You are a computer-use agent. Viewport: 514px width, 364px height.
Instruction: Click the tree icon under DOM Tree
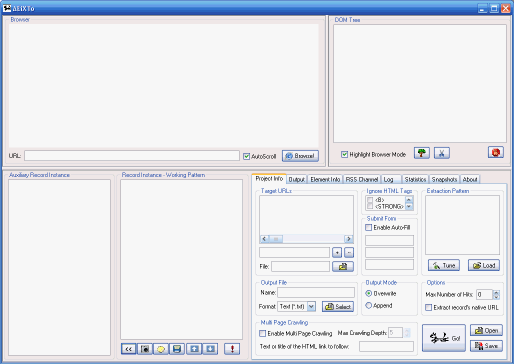422,153
